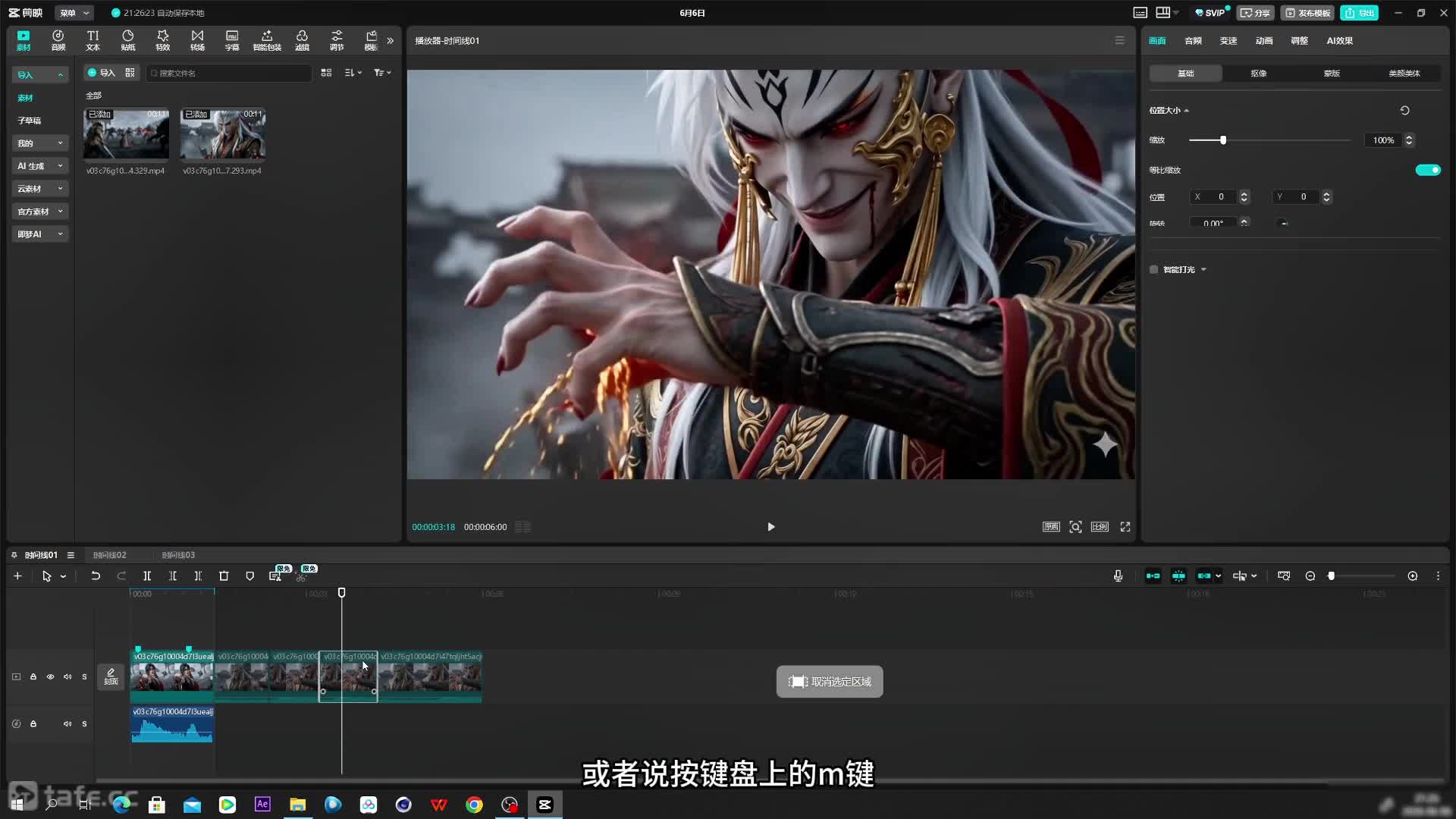
Task: Click the 导入 import media button
Action: [101, 73]
